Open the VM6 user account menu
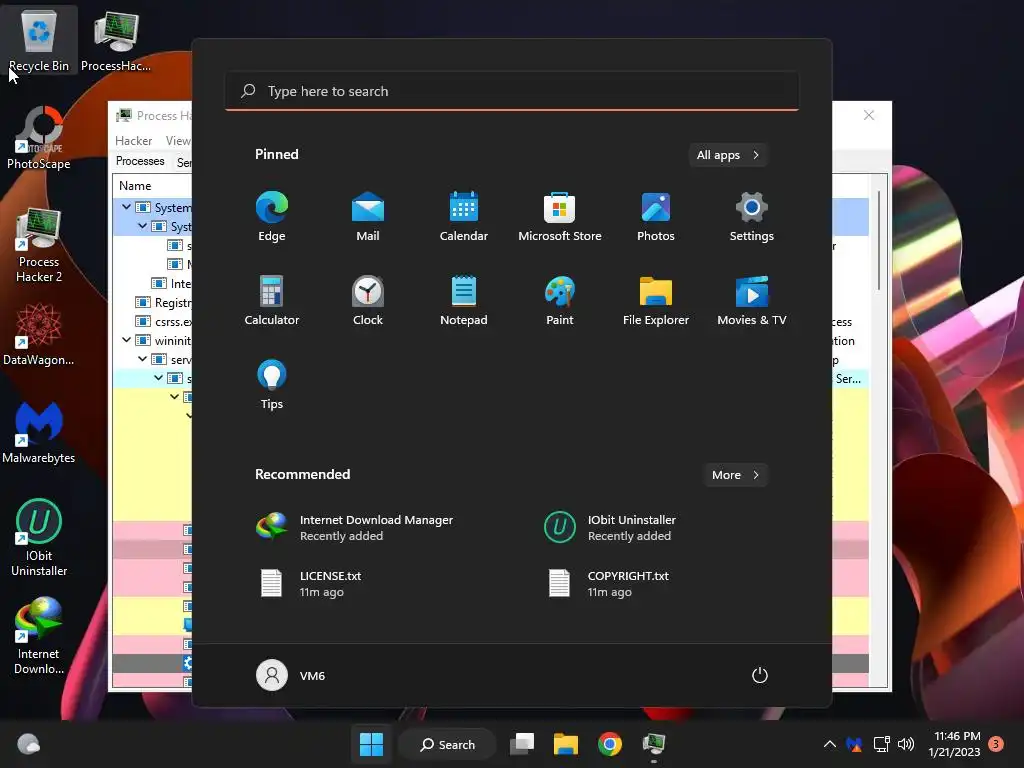 (291, 675)
